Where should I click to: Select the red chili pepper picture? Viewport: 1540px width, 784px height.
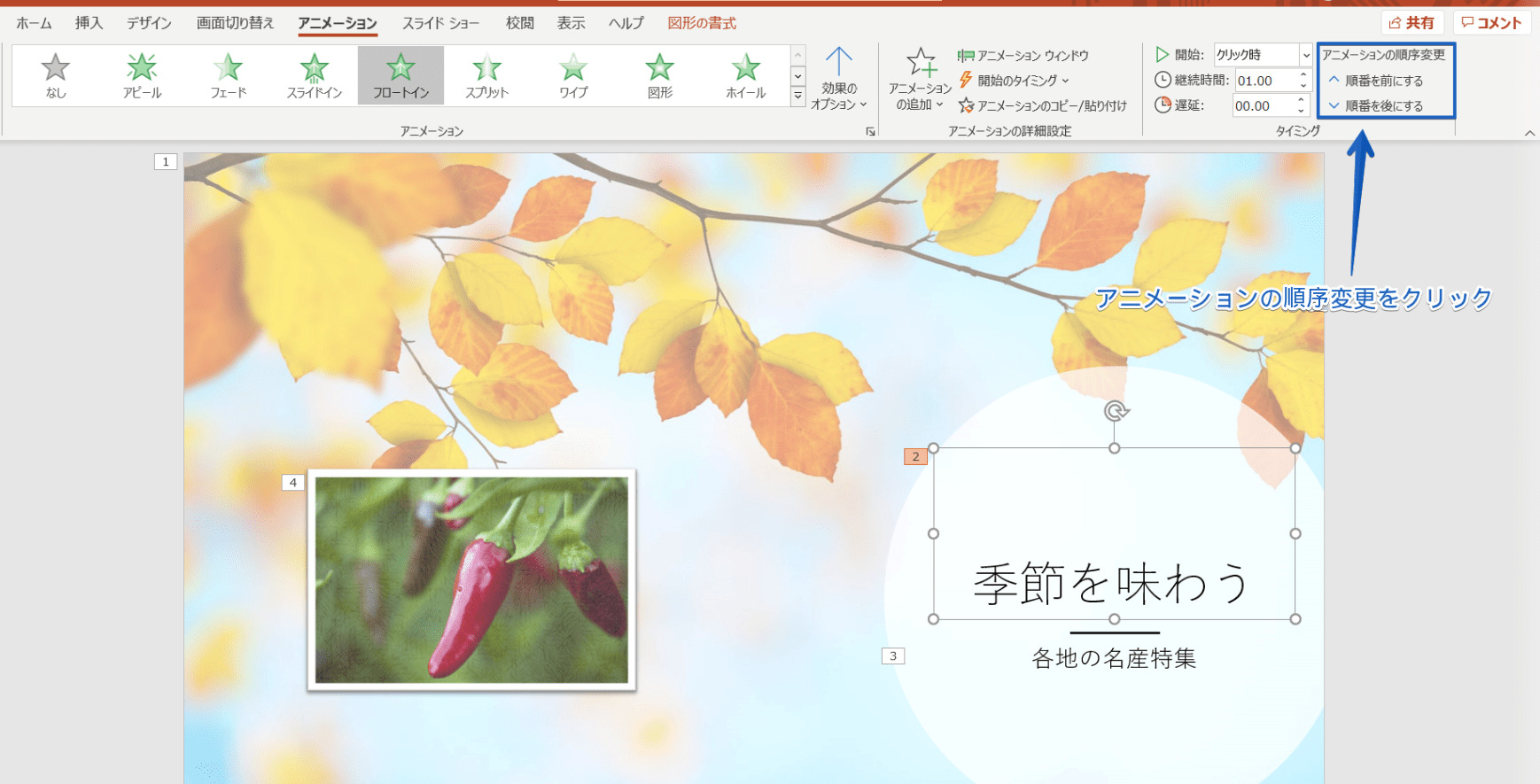(x=471, y=580)
